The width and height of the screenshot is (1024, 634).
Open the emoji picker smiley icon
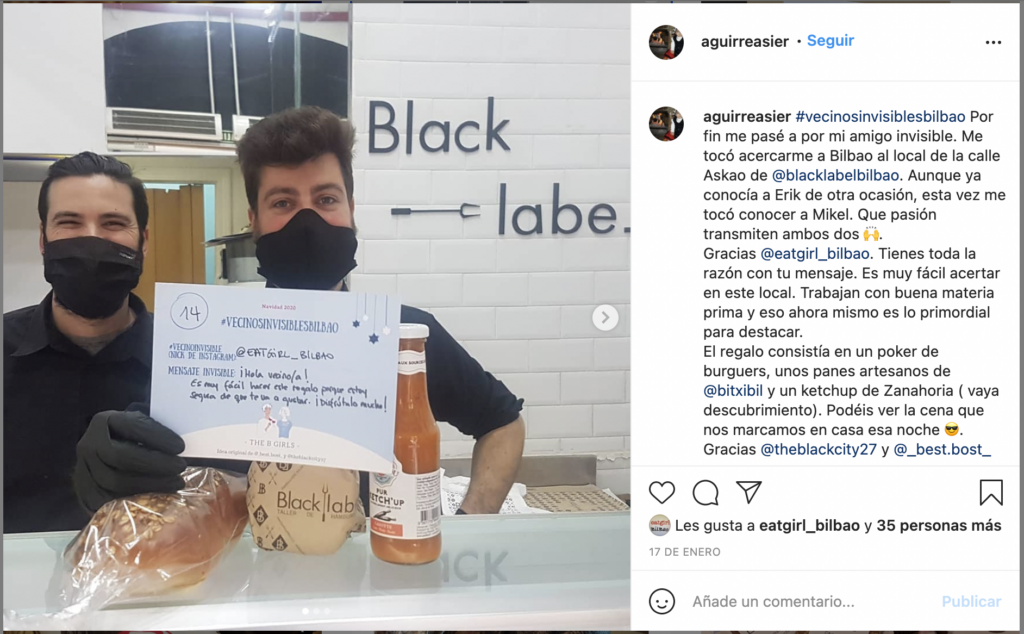click(662, 601)
